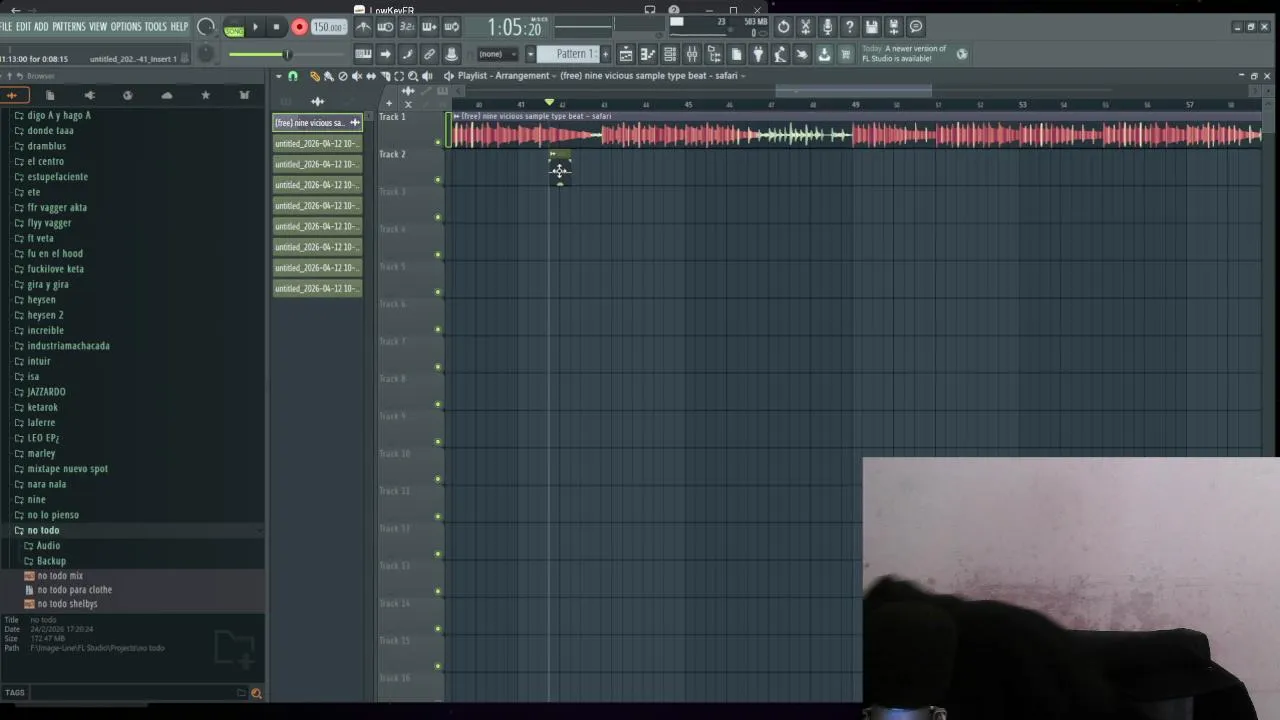
Task: Choose the select tool in Playlist toolbar
Action: pos(399,76)
